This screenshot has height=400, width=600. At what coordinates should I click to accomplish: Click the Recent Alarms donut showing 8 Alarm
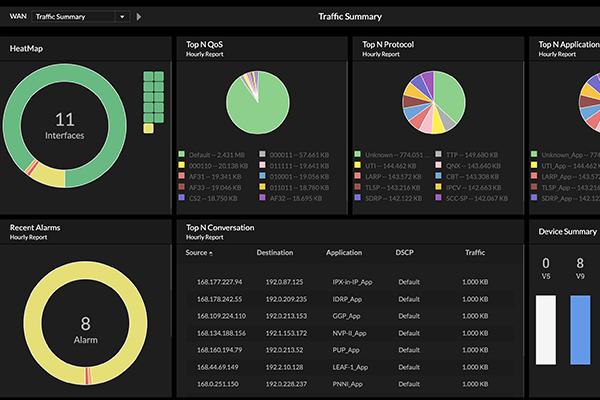(85, 323)
